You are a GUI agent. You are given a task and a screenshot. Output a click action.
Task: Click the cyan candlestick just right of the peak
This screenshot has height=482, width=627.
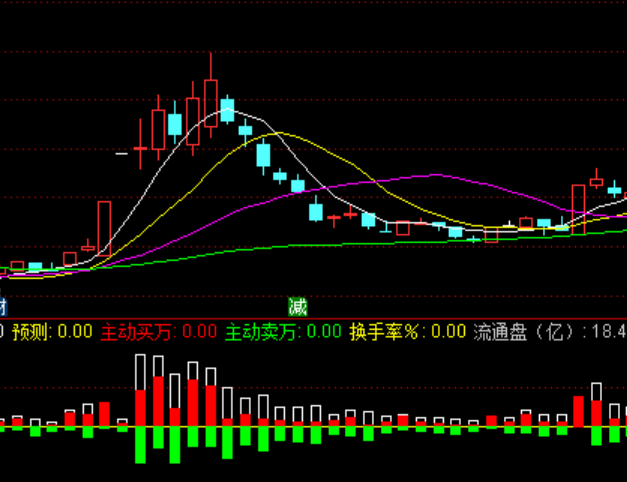227,110
